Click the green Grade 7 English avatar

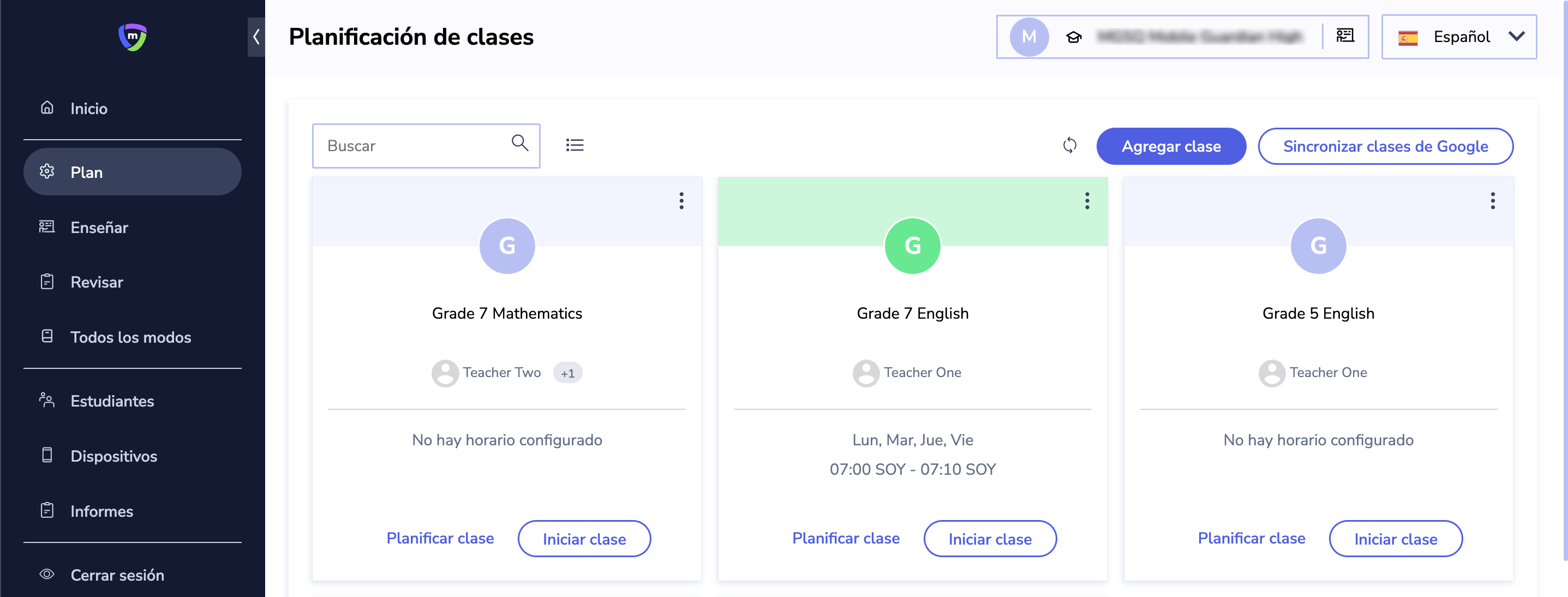tap(912, 246)
